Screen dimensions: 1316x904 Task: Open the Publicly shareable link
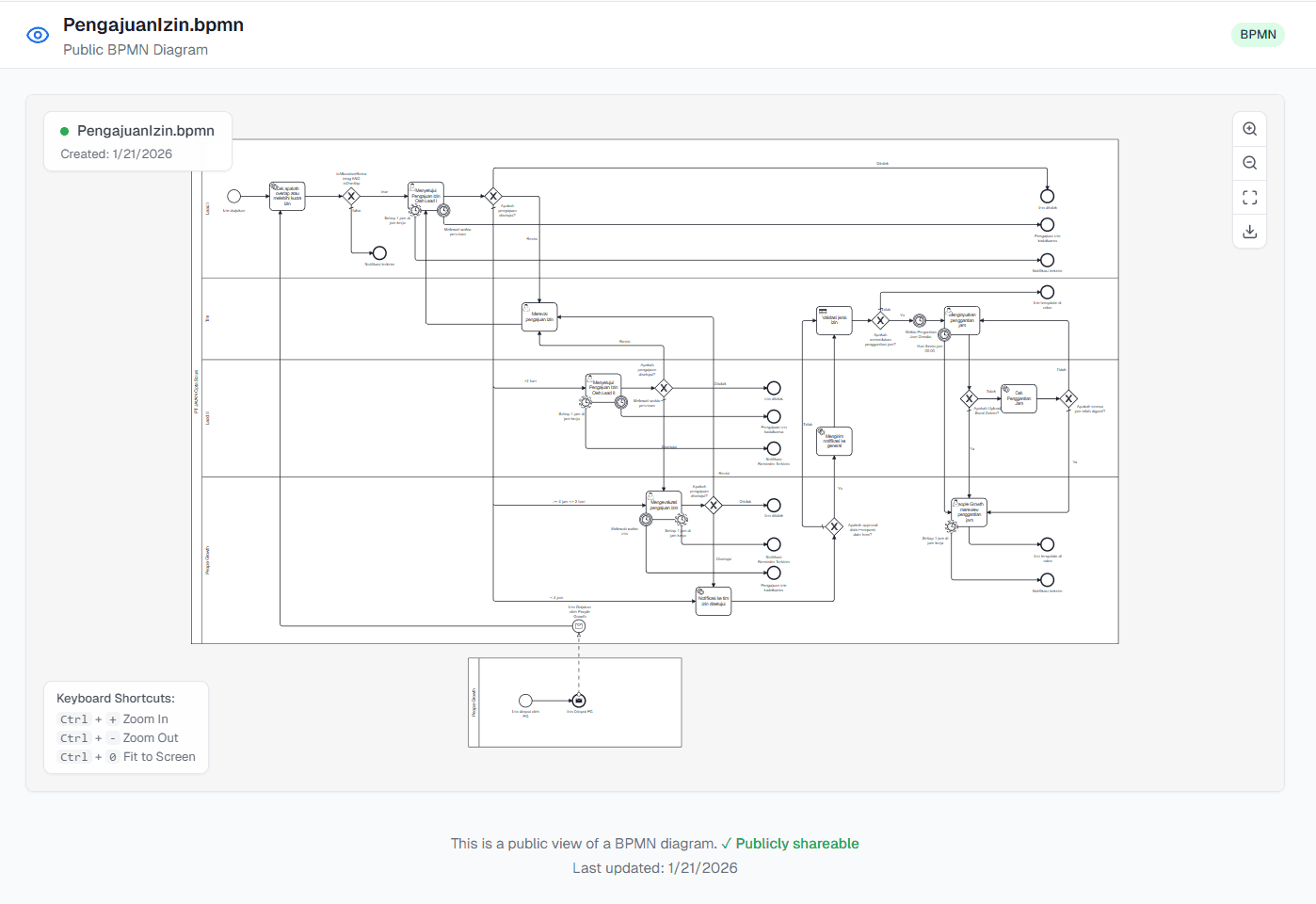796,843
